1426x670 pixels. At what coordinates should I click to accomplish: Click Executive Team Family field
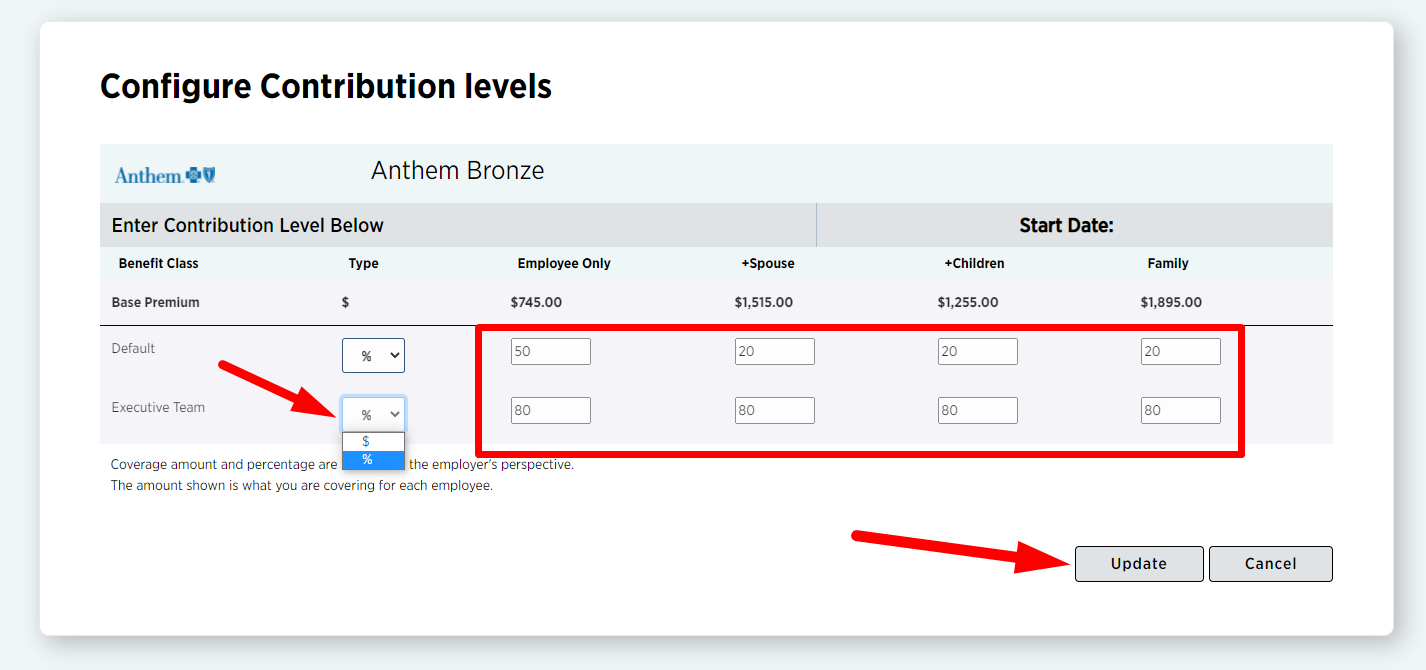(1180, 411)
